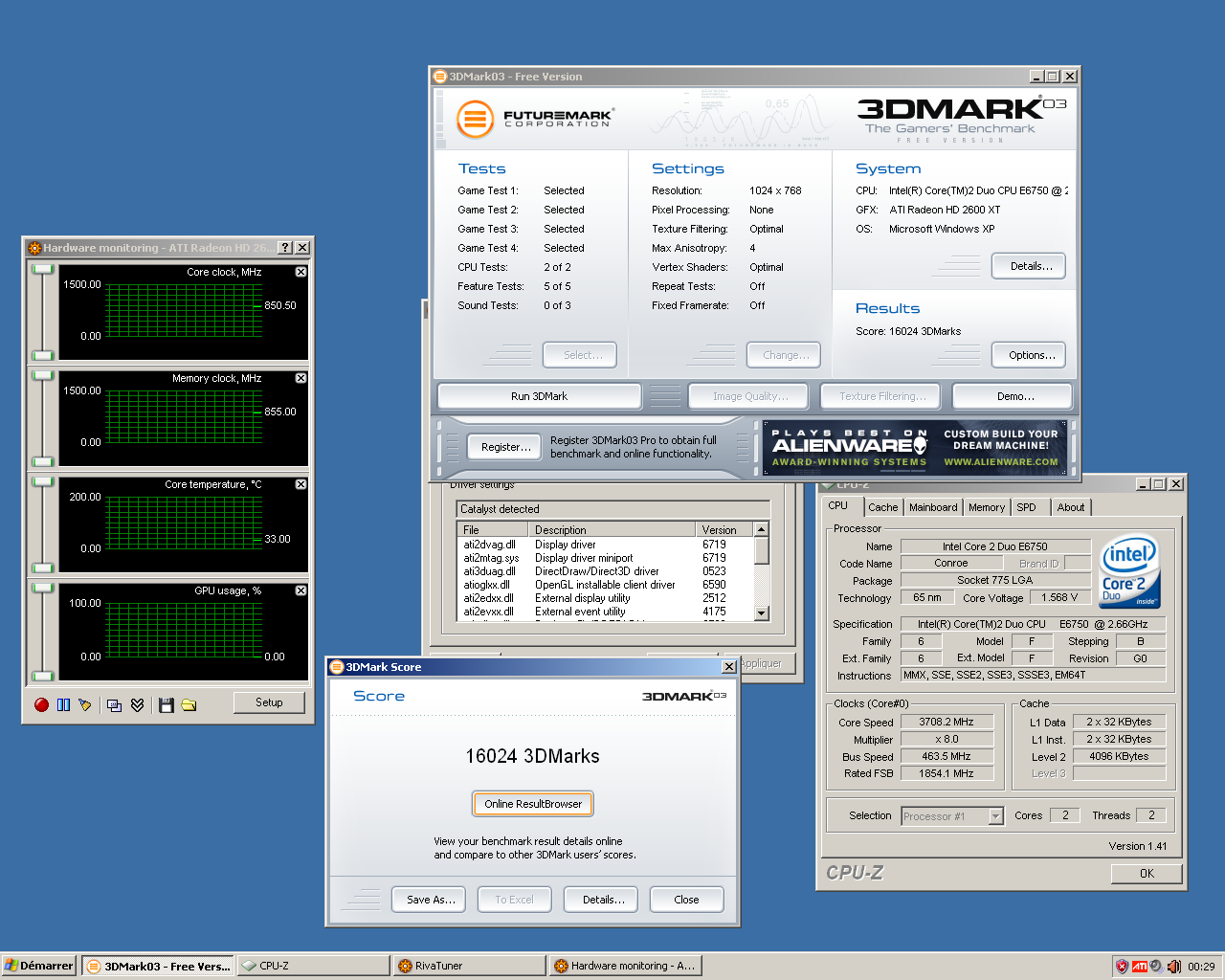The width and height of the screenshot is (1225, 980).
Task: Open the sound speaker manager tray icon
Action: point(1156,967)
